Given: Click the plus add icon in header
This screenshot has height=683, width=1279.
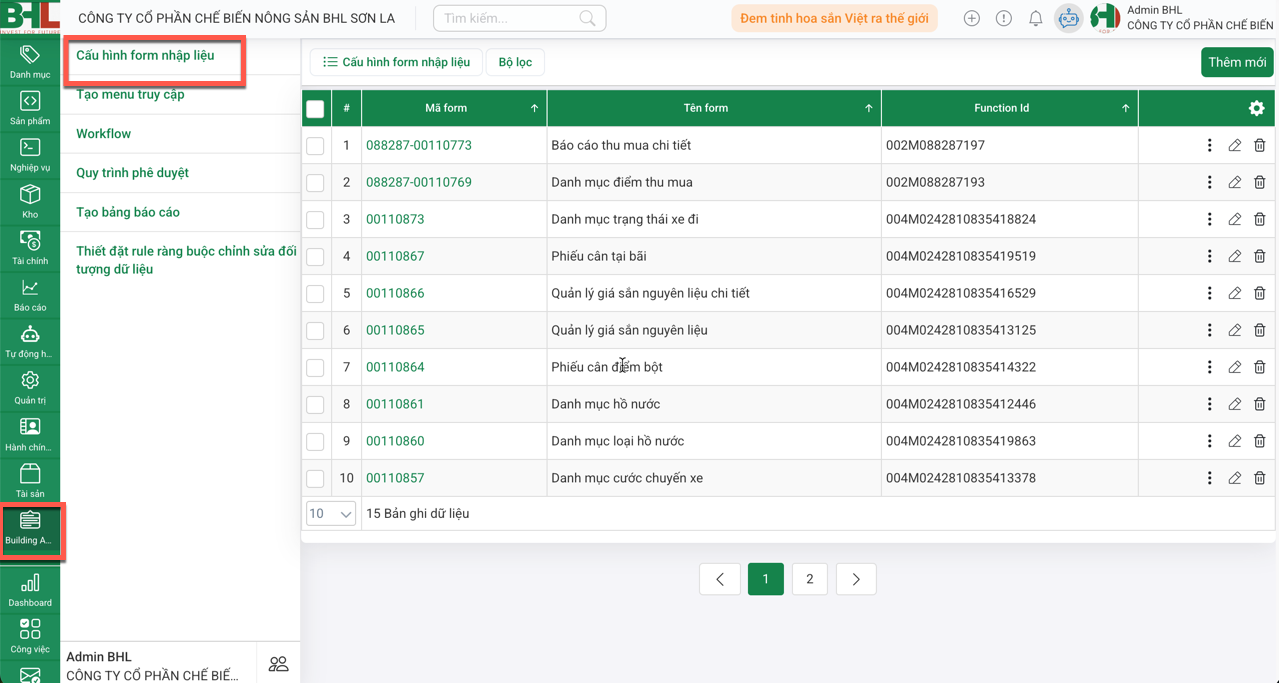Looking at the screenshot, I should pos(971,18).
